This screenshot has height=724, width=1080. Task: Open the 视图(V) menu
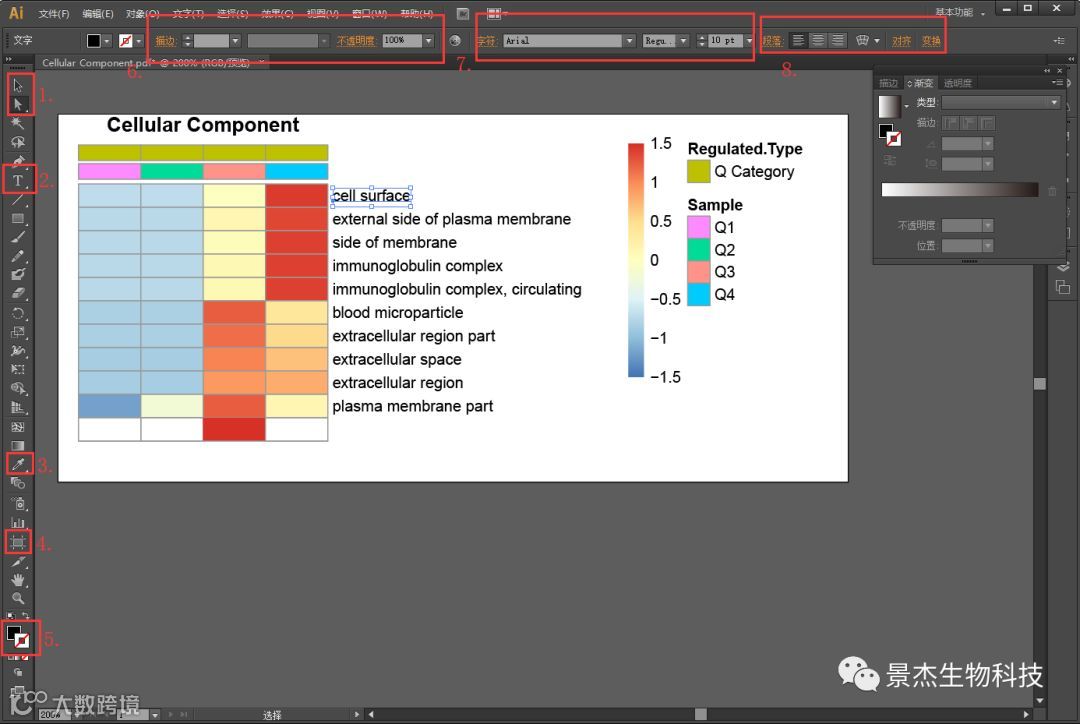click(322, 13)
